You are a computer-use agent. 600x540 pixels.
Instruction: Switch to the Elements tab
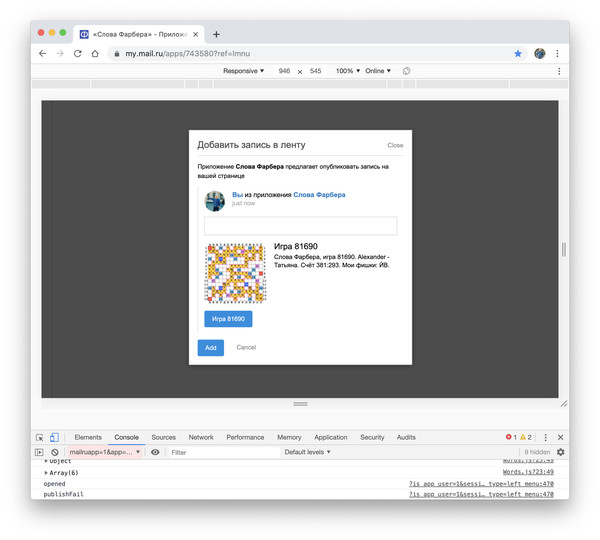click(x=88, y=437)
